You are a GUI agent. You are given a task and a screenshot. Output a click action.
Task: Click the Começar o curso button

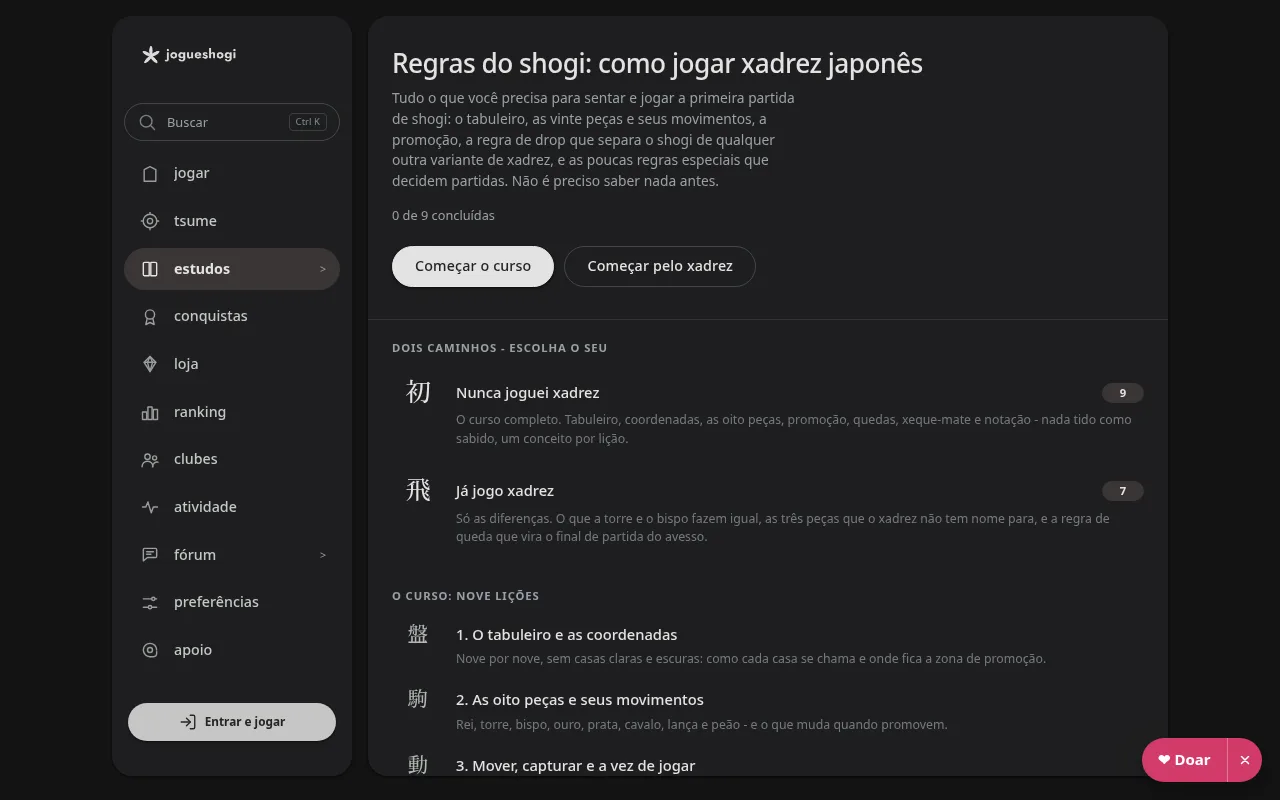[x=473, y=266]
